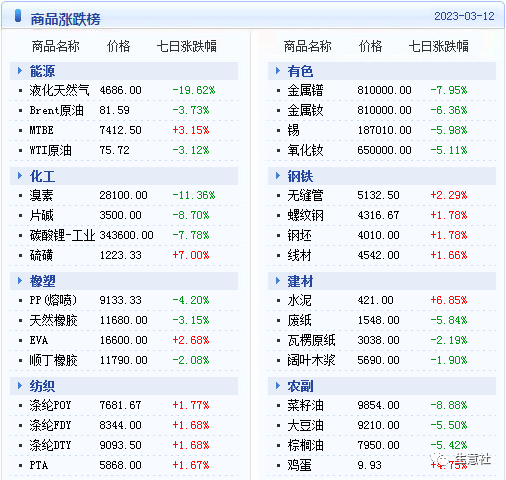Expand the 橡塑 category arrow
506x480 pixels.
(20, 281)
